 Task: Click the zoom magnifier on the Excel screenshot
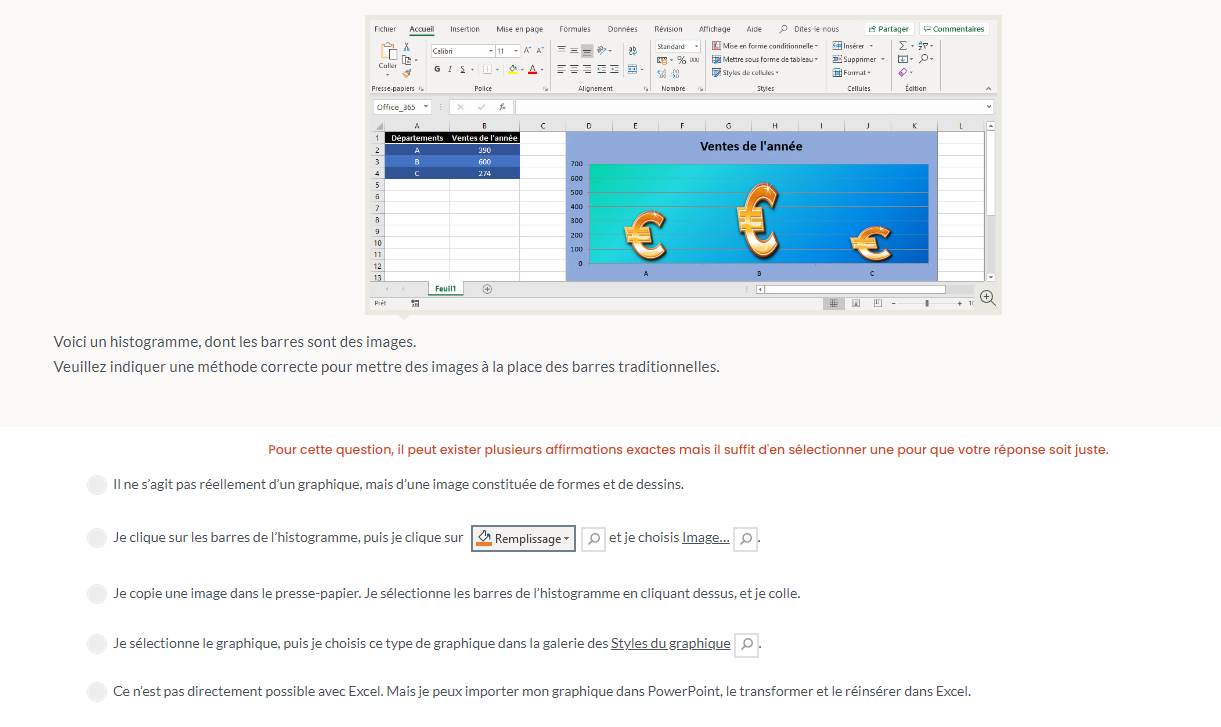[987, 298]
